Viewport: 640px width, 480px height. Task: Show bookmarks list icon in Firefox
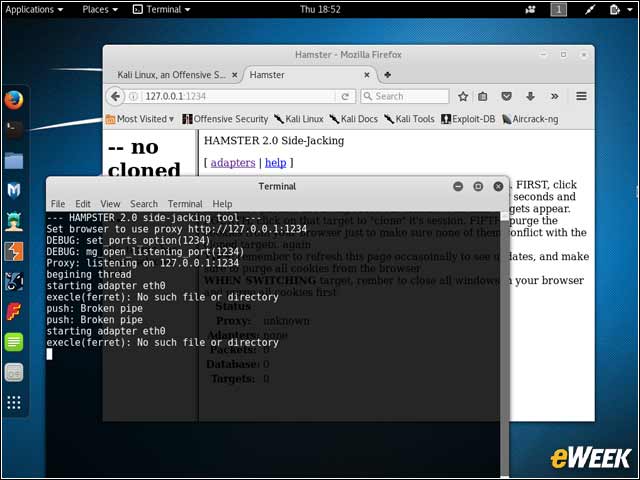point(483,96)
